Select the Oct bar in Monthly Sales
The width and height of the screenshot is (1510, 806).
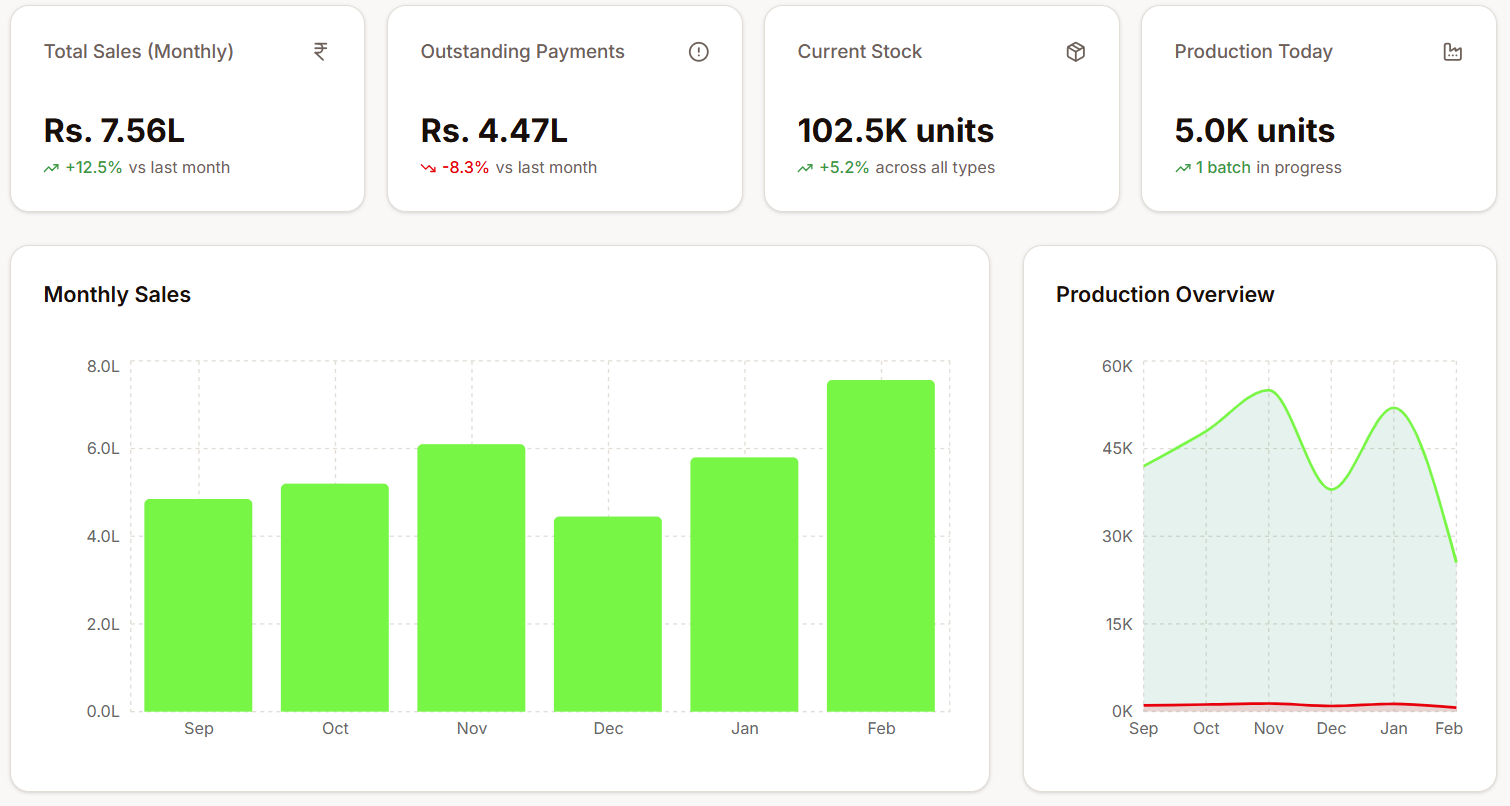(335, 598)
